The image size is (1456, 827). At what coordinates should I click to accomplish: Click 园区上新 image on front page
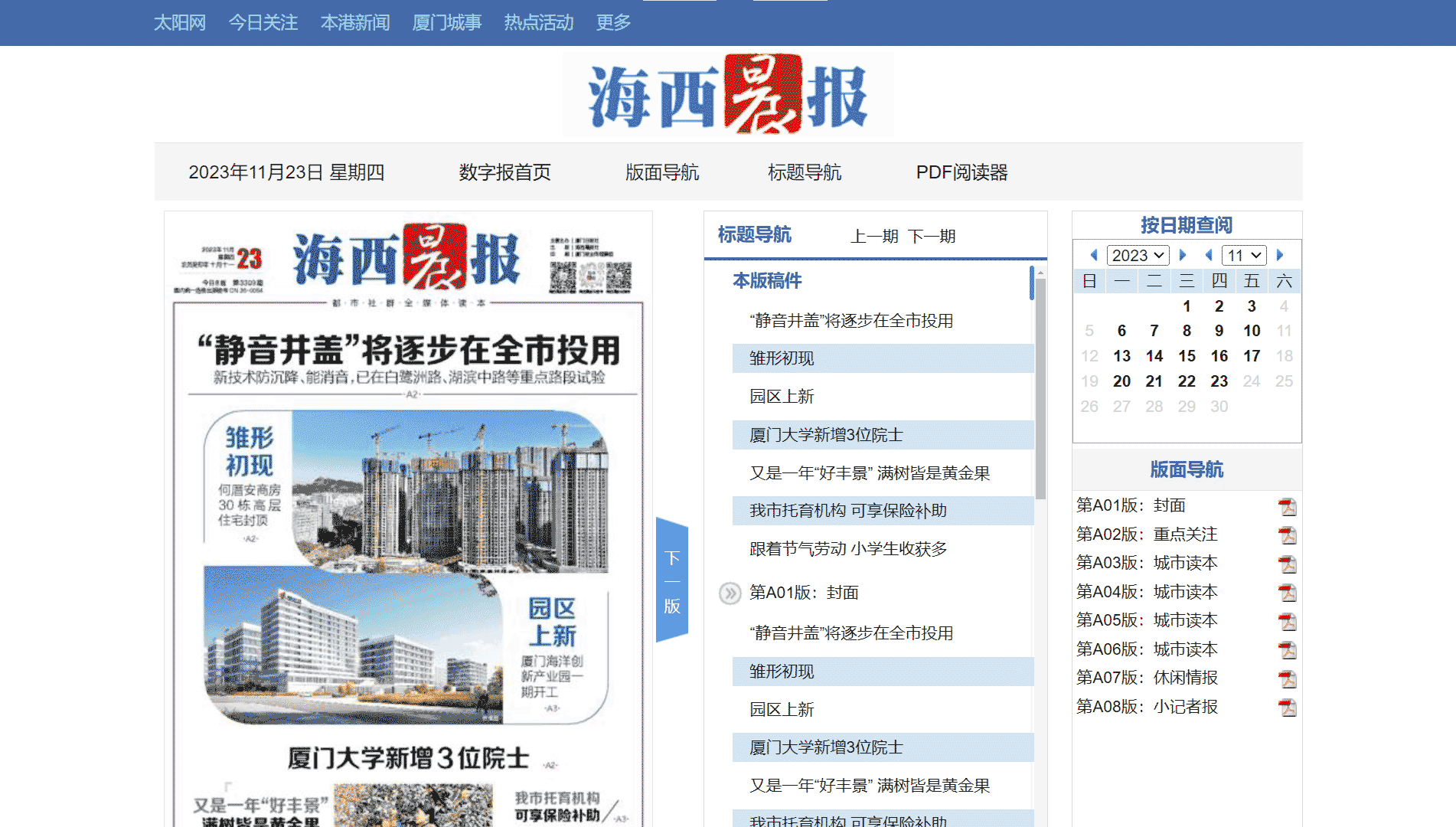pyautogui.click(x=354, y=646)
